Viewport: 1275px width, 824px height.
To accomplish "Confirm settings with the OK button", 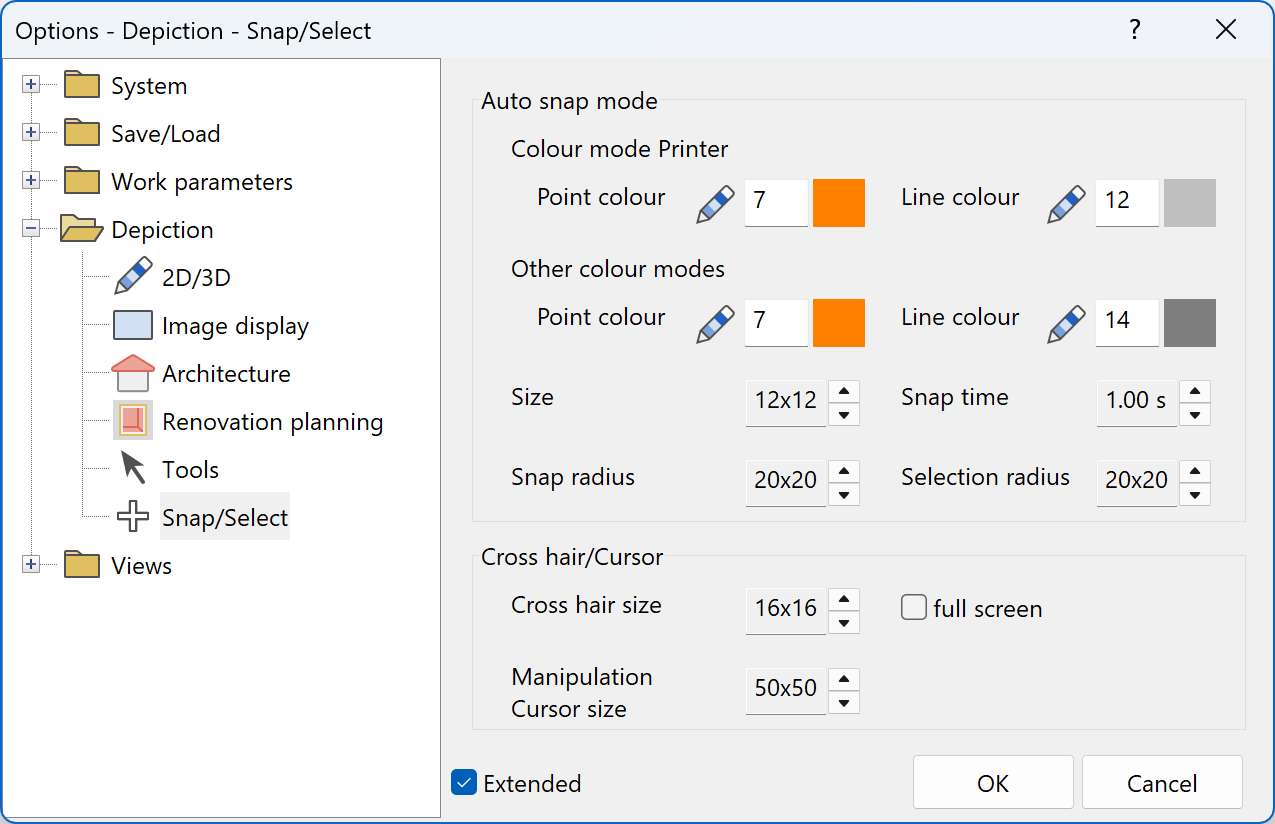I will click(992, 782).
